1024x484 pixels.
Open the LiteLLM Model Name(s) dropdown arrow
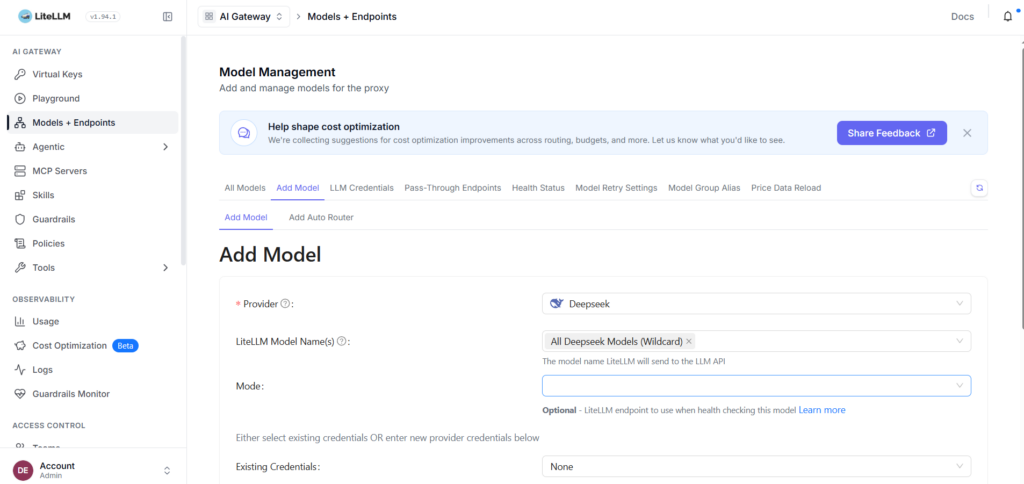[x=959, y=341]
